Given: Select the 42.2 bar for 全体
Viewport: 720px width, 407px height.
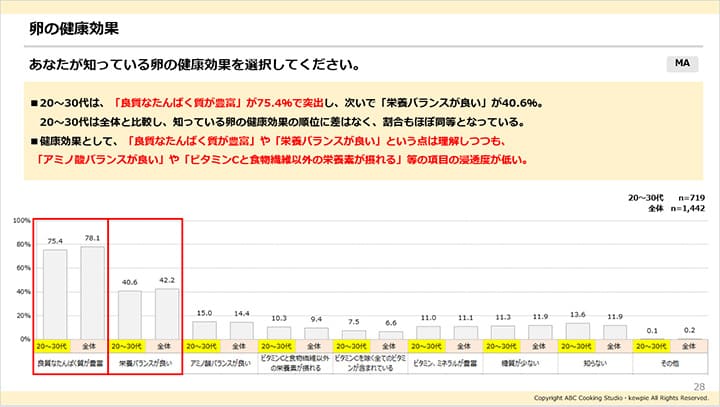Looking at the screenshot, I should tap(167, 314).
